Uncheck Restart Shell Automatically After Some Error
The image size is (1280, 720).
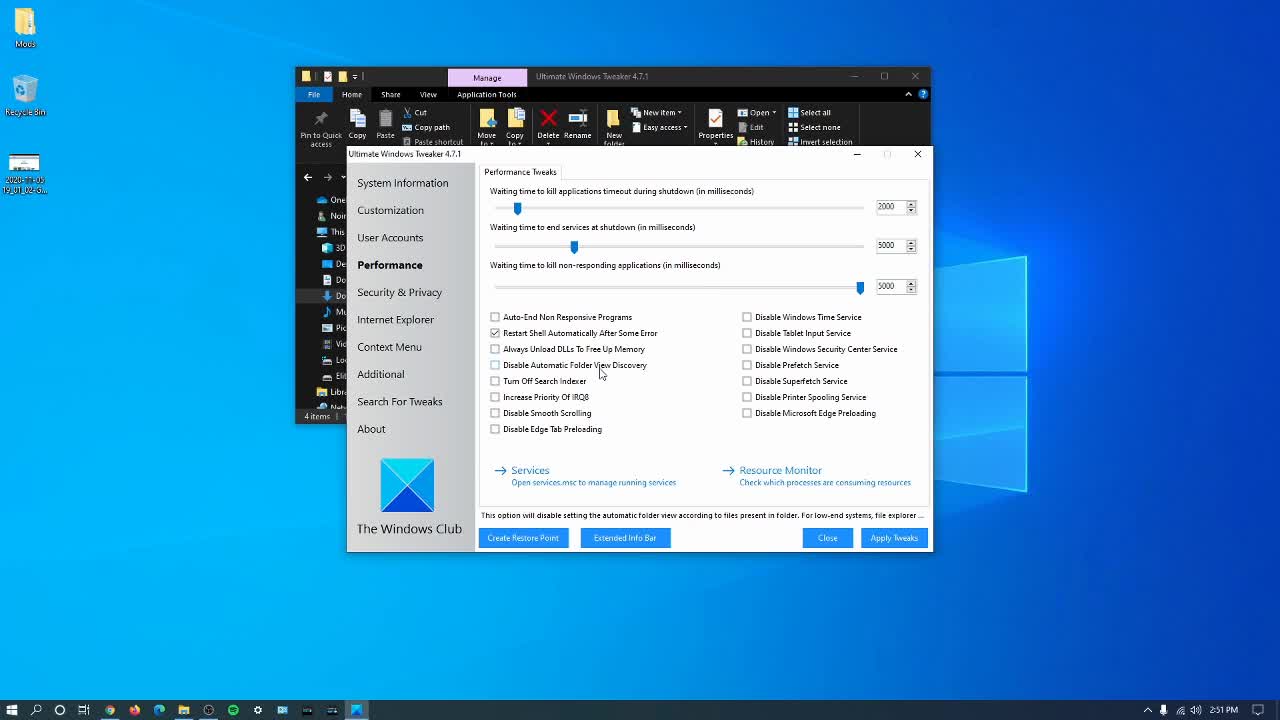(495, 333)
